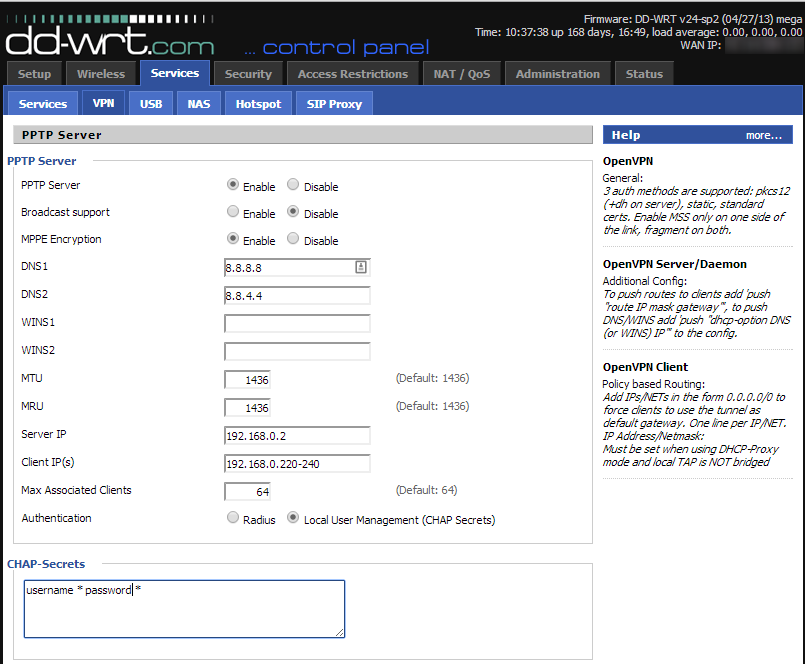The height and width of the screenshot is (664, 805).
Task: Open the Services sub-tab
Action: coord(43,103)
